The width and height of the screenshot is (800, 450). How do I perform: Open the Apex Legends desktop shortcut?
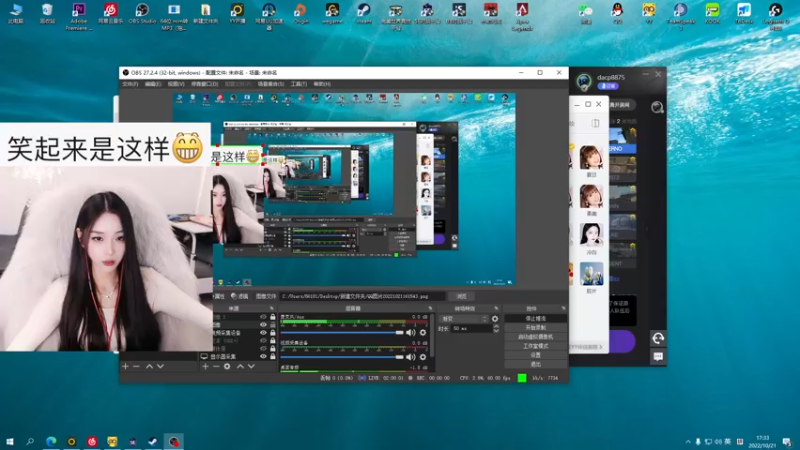pyautogui.click(x=522, y=16)
